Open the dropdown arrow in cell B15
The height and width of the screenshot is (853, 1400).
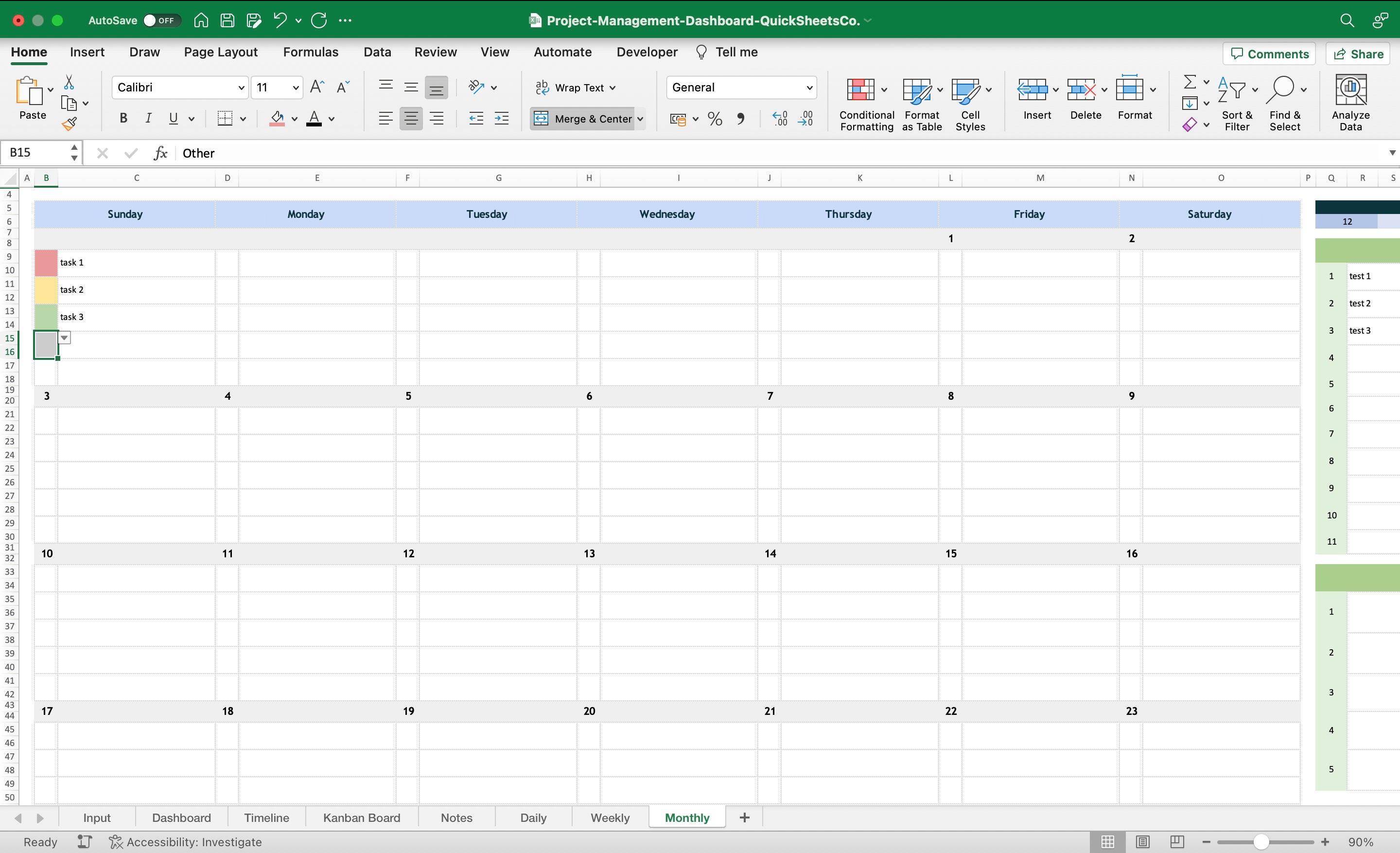(x=64, y=338)
